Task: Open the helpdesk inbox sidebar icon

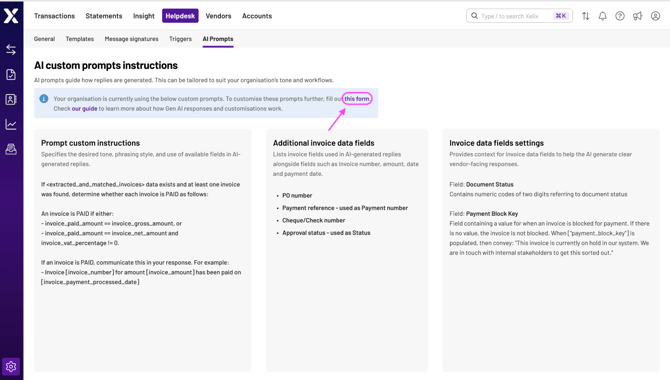Action: coord(11,149)
